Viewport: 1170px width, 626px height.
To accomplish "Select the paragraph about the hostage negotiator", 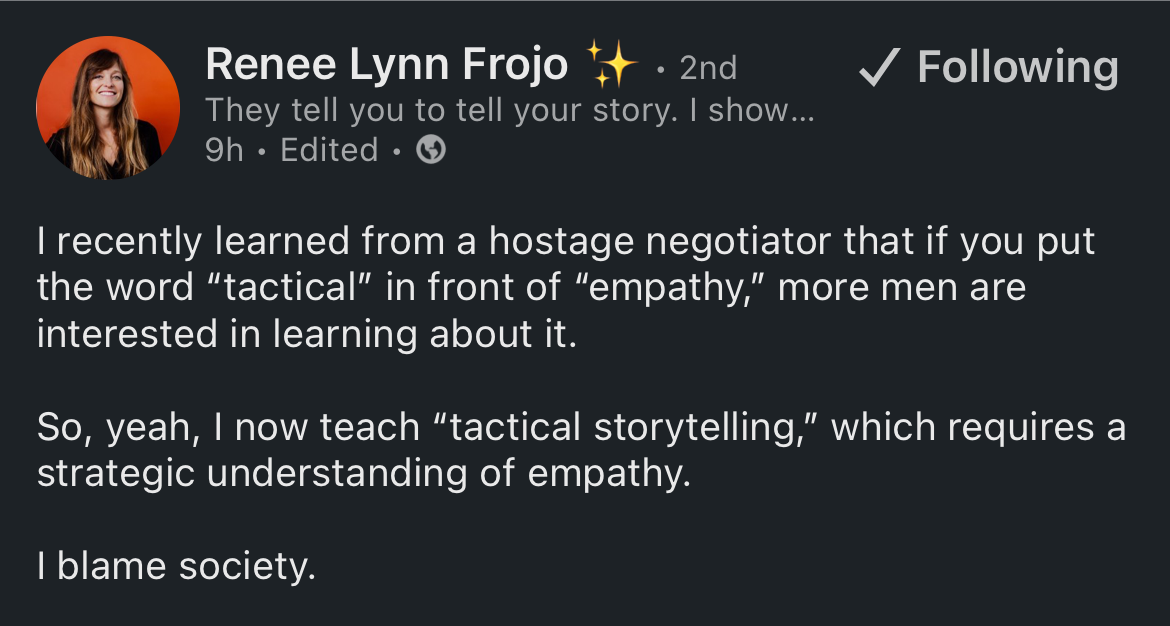I will pos(566,288).
